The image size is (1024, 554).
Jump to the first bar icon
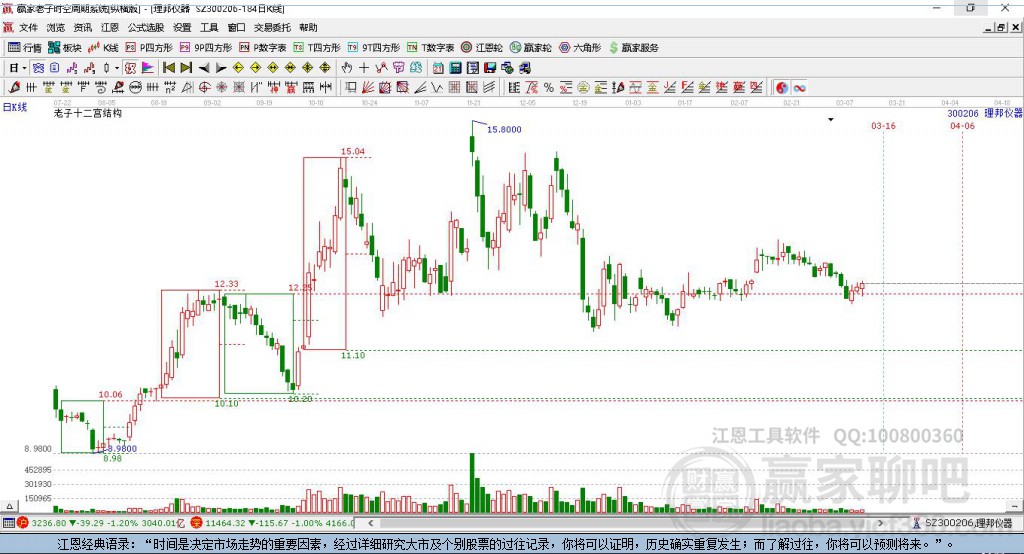169,67
